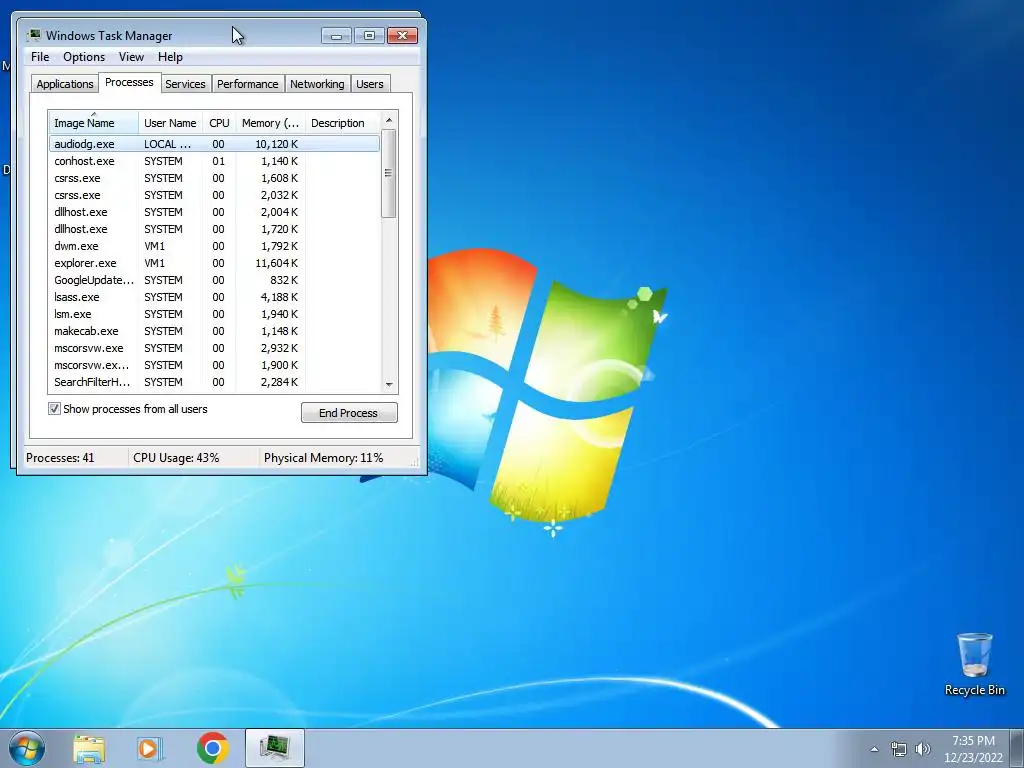This screenshot has width=1024, height=768.
Task: Switch to the Users tab
Action: pyautogui.click(x=370, y=84)
